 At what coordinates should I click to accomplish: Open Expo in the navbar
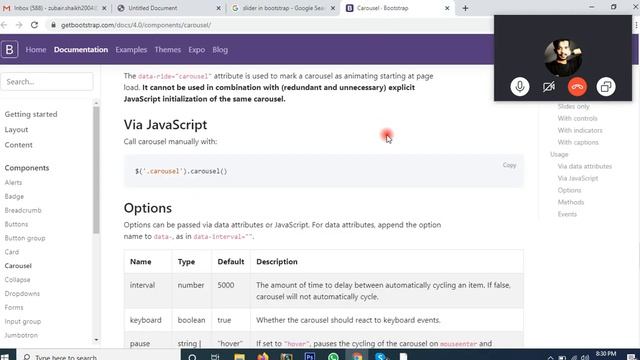coord(196,50)
